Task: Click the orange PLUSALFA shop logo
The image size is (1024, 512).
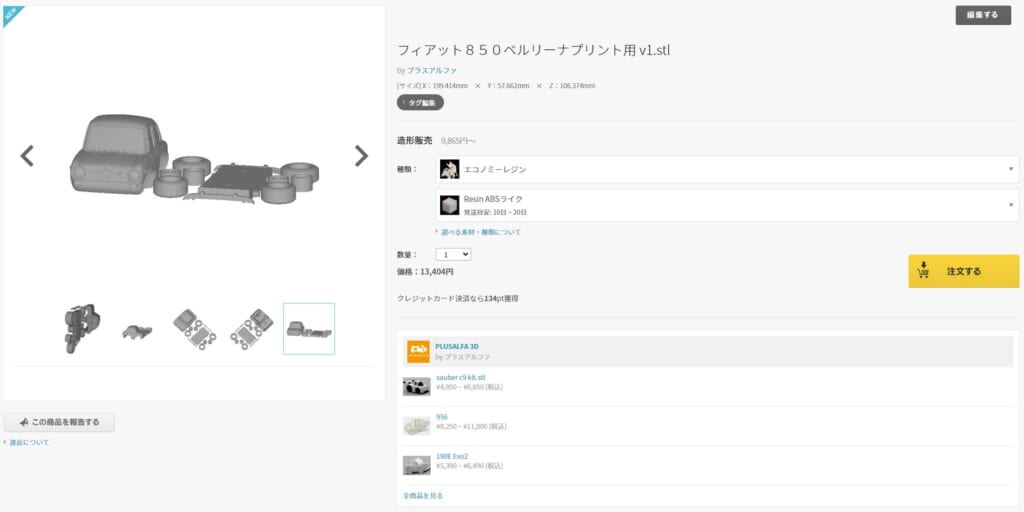Action: click(x=418, y=351)
